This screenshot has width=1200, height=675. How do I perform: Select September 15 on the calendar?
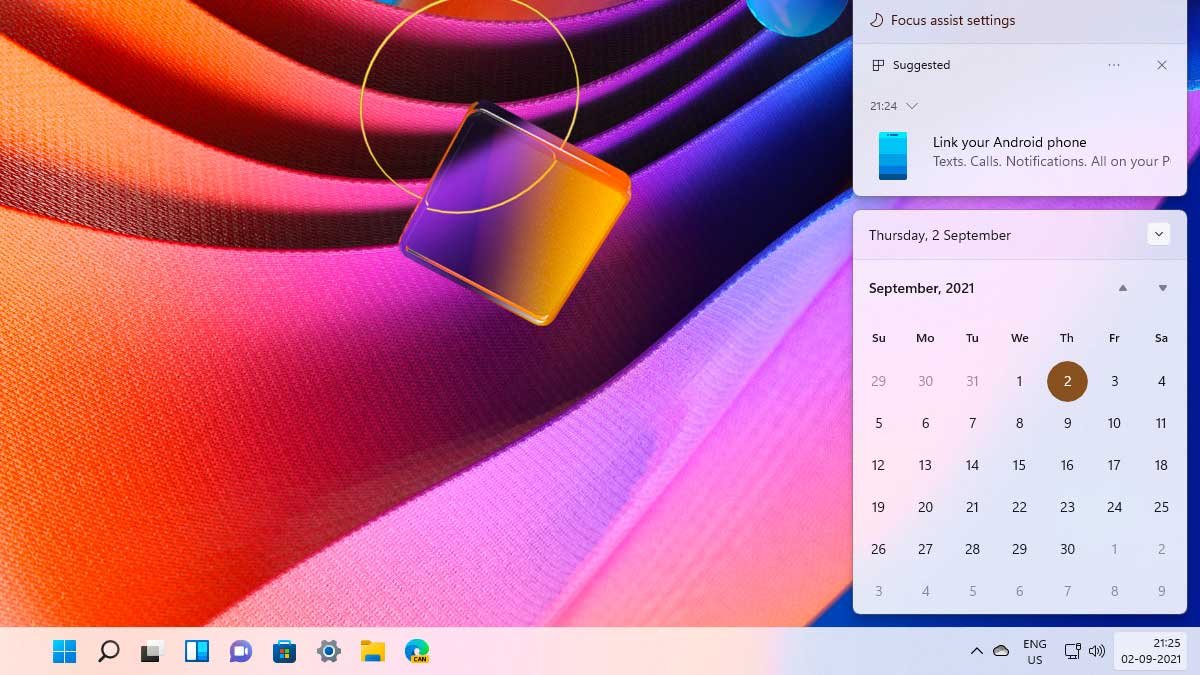pos(1019,465)
